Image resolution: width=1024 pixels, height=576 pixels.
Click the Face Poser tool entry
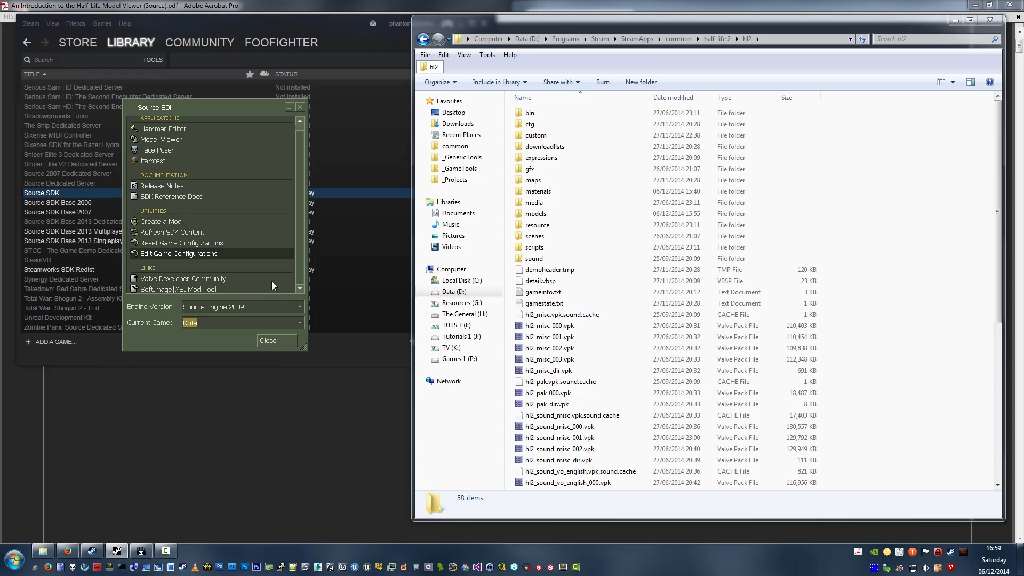157,150
